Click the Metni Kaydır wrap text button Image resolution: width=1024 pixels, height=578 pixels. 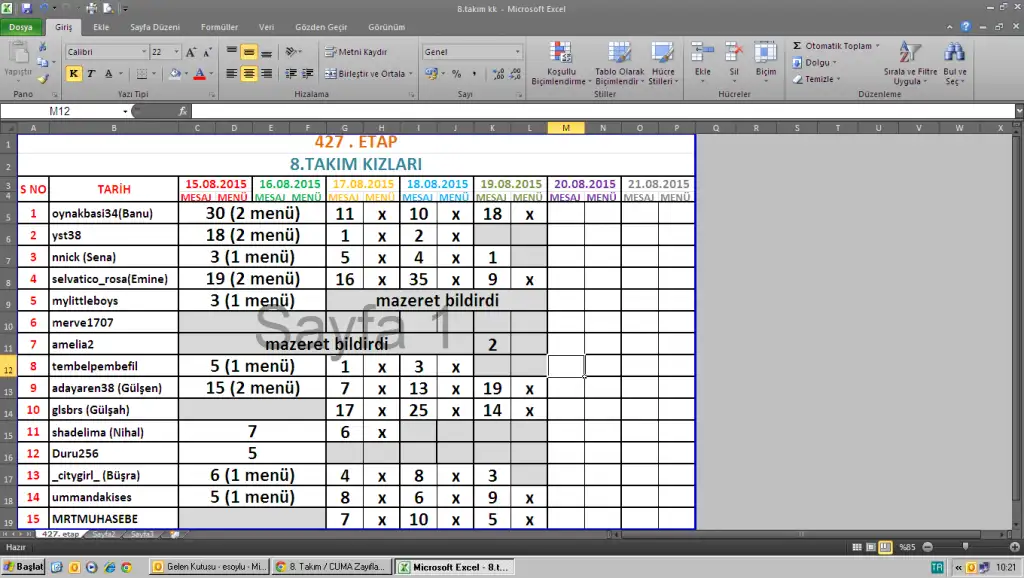[356, 51]
